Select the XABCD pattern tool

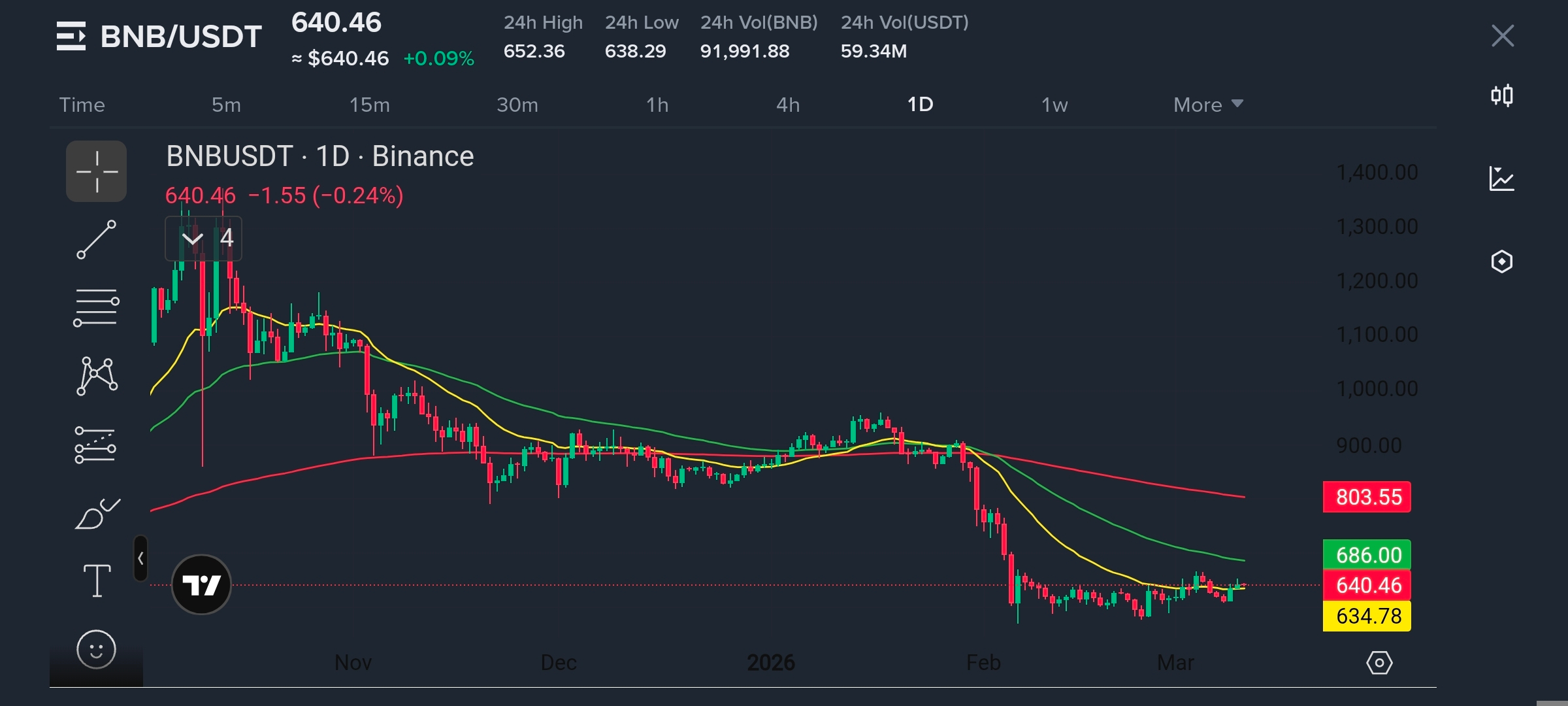(97, 376)
